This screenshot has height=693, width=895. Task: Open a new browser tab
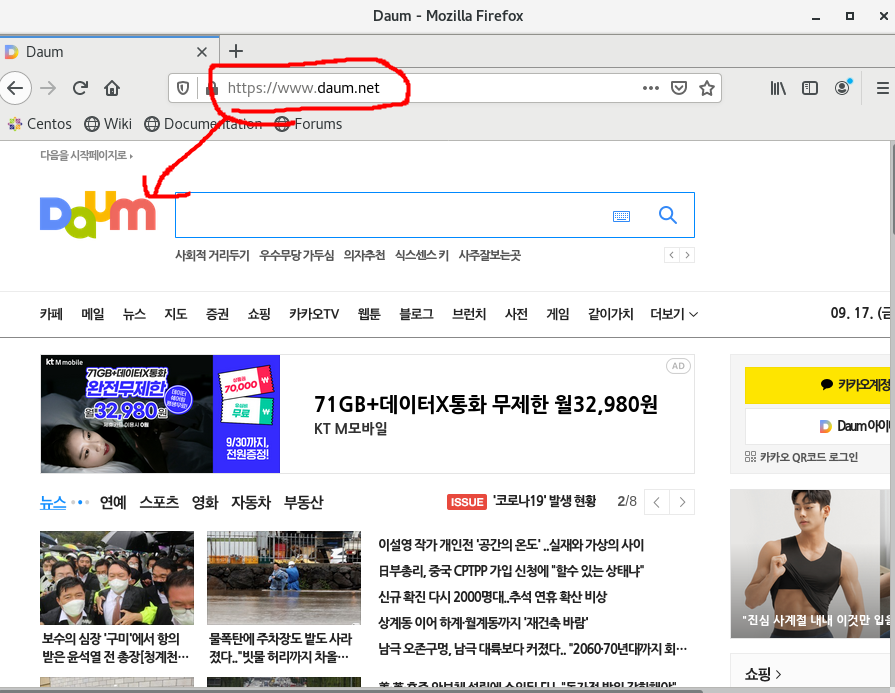pyautogui.click(x=236, y=51)
